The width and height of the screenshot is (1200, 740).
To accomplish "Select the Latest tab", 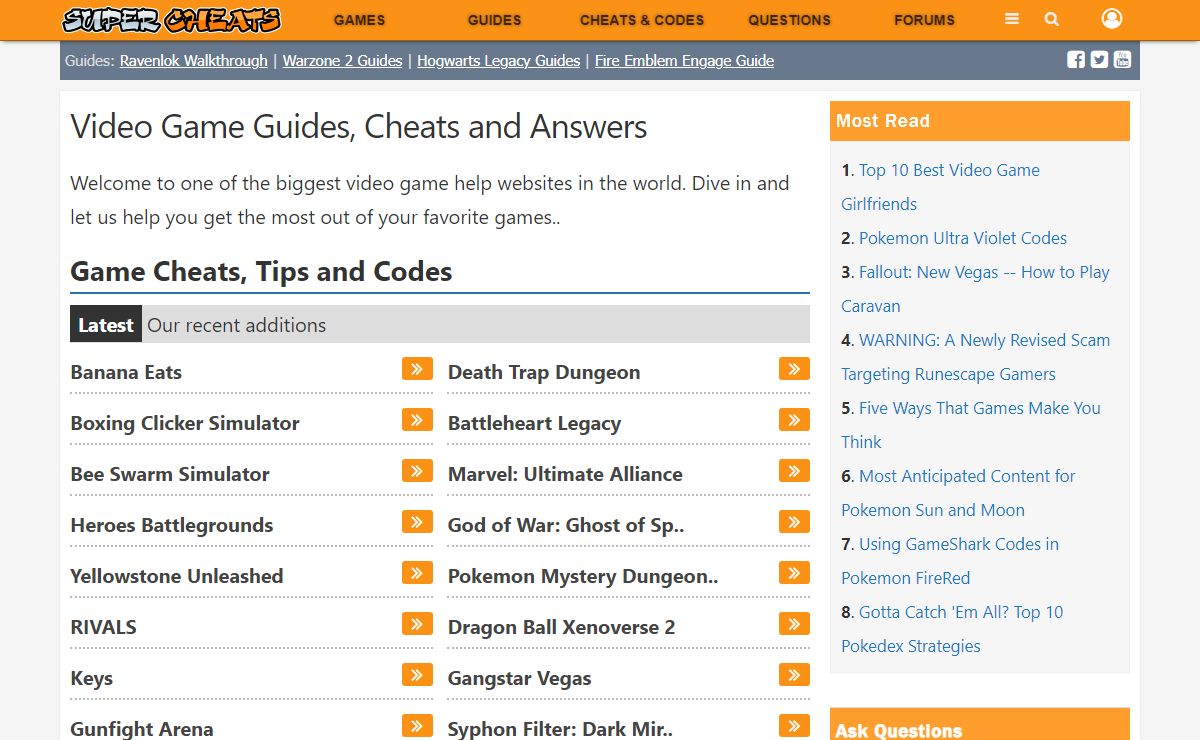I will (x=106, y=325).
